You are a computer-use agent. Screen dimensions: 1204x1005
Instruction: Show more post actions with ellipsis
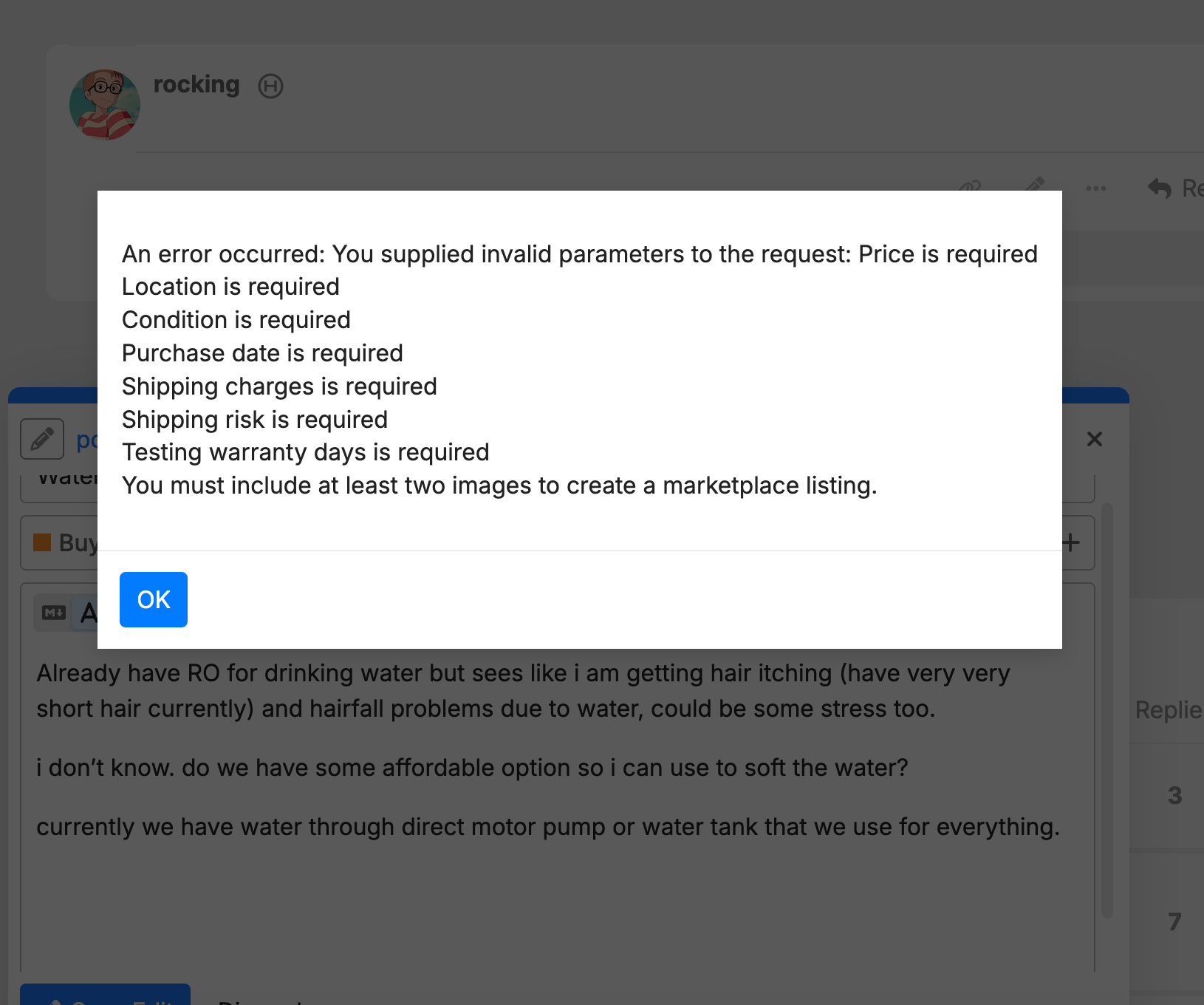1096,188
